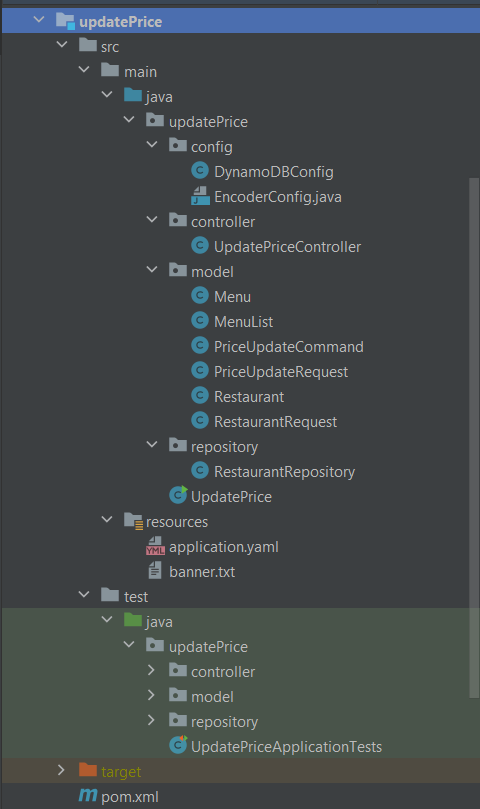
Task: Click the resources folder icon
Action: (x=133, y=521)
